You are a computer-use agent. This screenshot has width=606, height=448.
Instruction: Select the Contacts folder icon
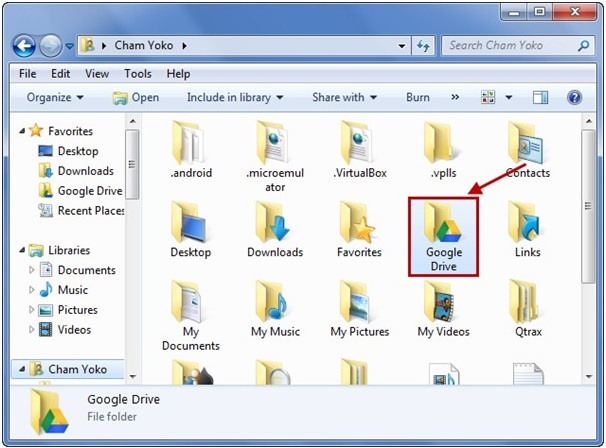click(x=526, y=142)
